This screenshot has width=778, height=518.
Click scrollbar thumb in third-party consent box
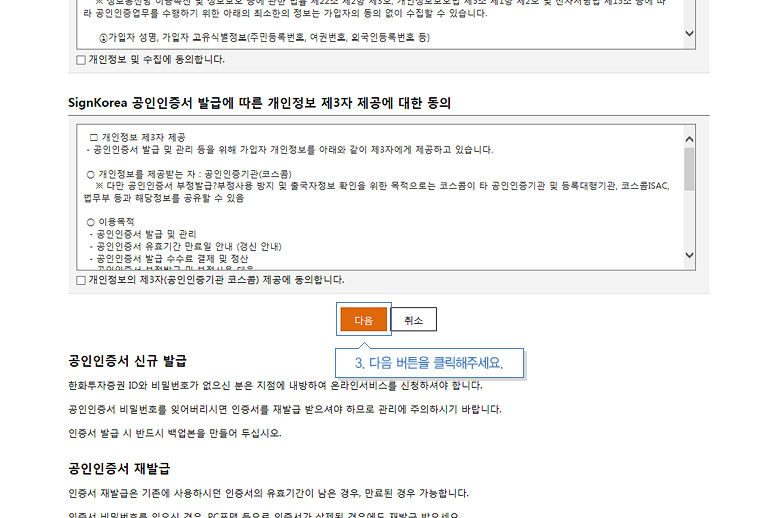(x=689, y=169)
